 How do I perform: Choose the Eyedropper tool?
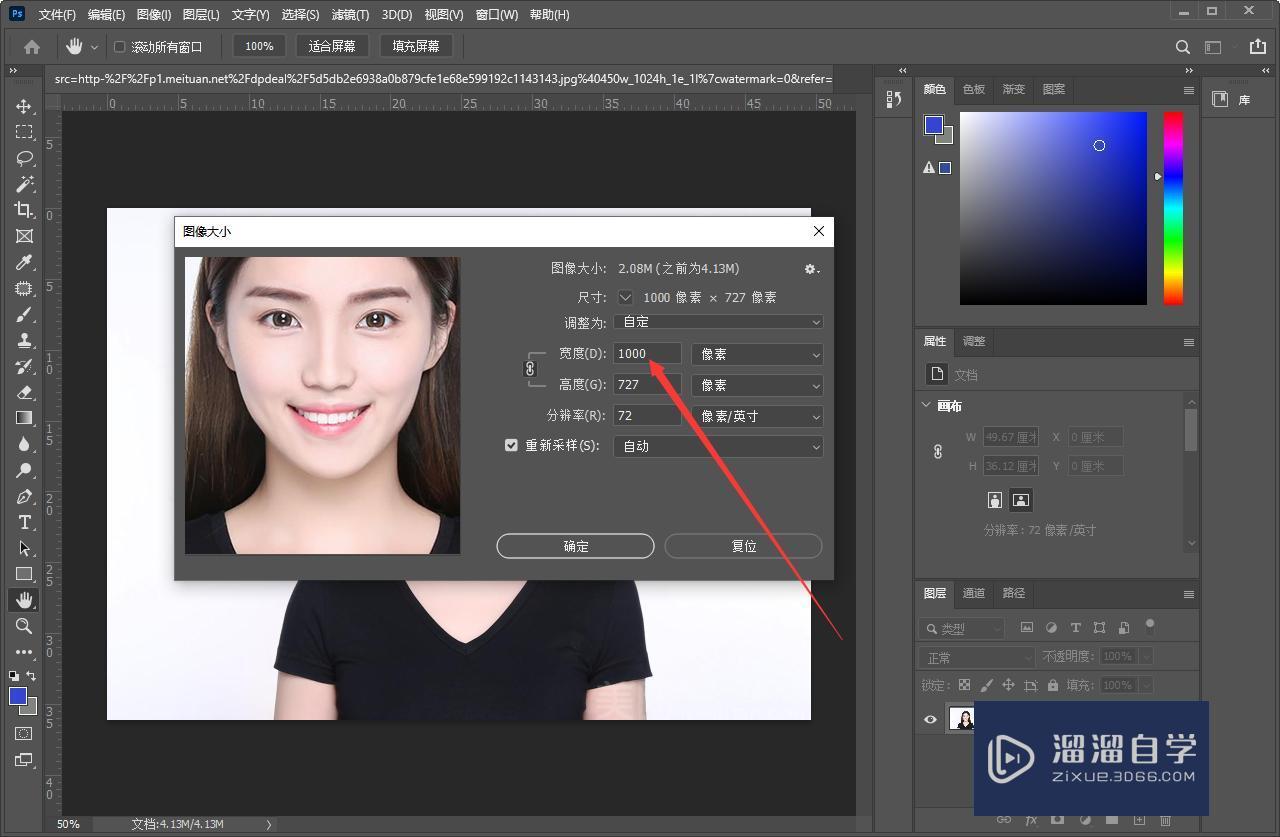click(25, 262)
